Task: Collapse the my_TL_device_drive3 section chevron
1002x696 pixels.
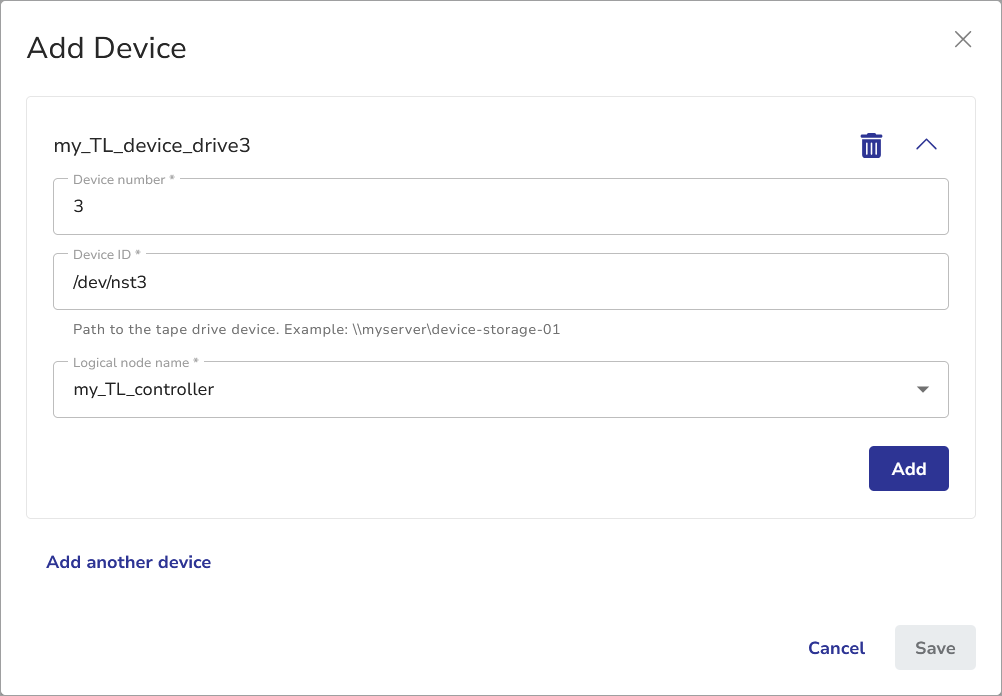Action: (926, 145)
